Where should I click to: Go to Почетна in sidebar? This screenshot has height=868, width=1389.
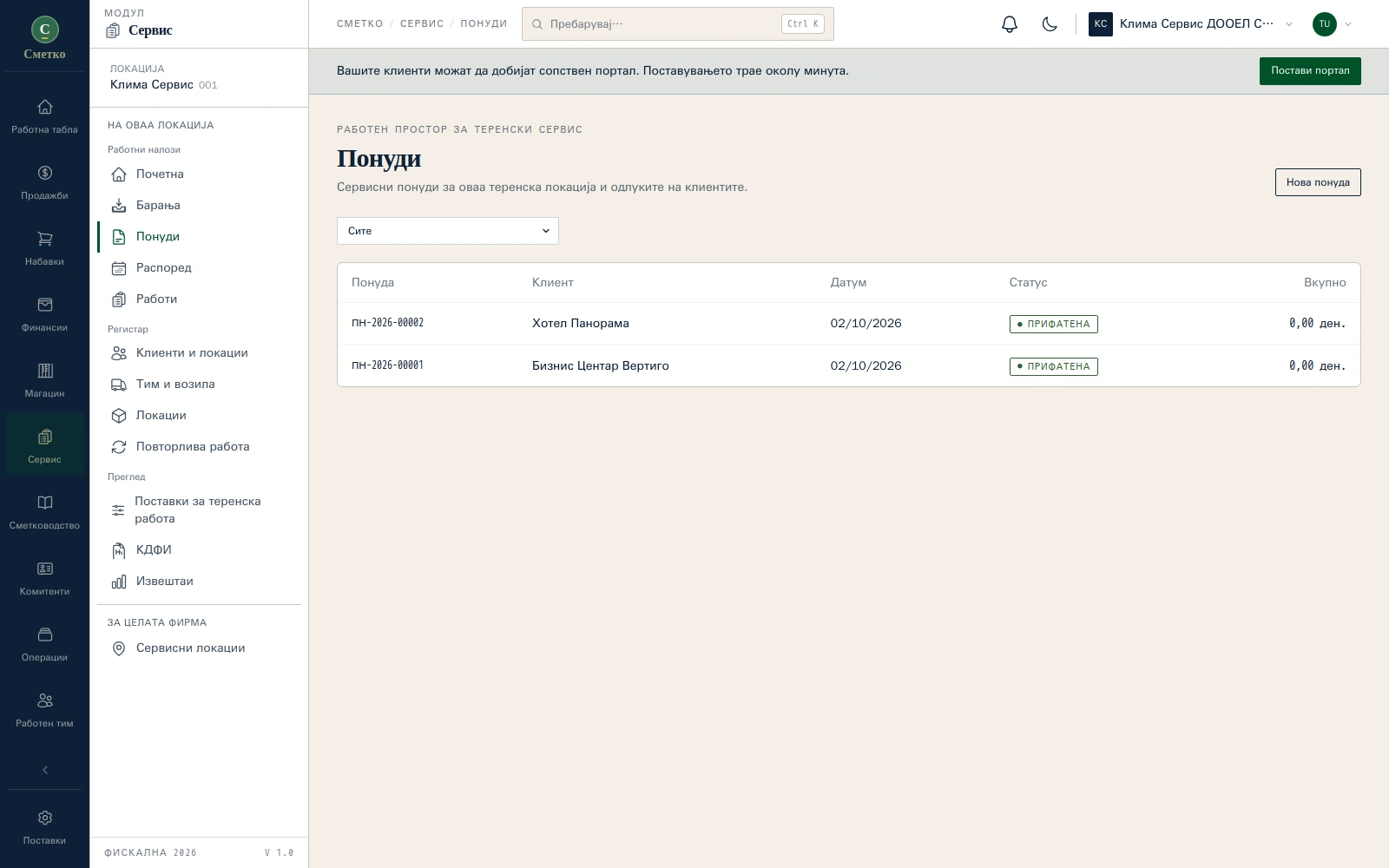[x=200, y=174]
